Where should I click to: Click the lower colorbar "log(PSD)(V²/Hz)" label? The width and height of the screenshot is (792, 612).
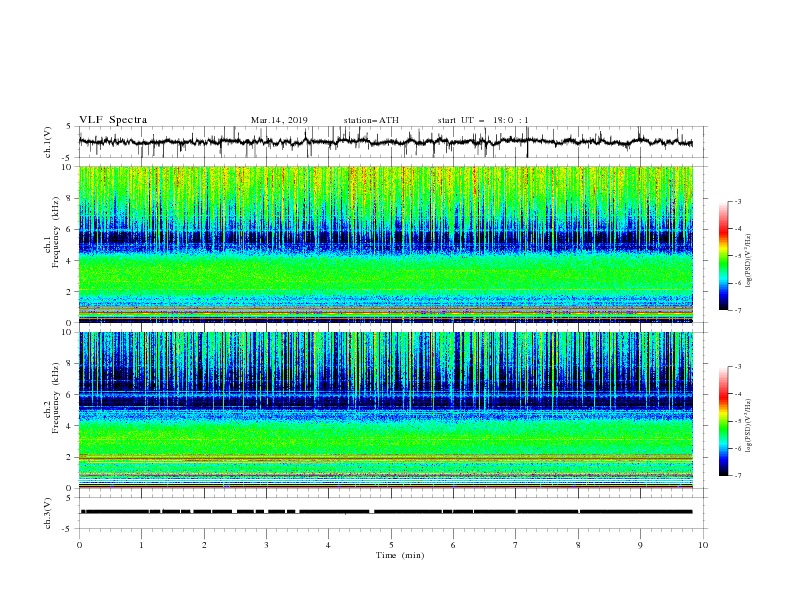coord(749,425)
